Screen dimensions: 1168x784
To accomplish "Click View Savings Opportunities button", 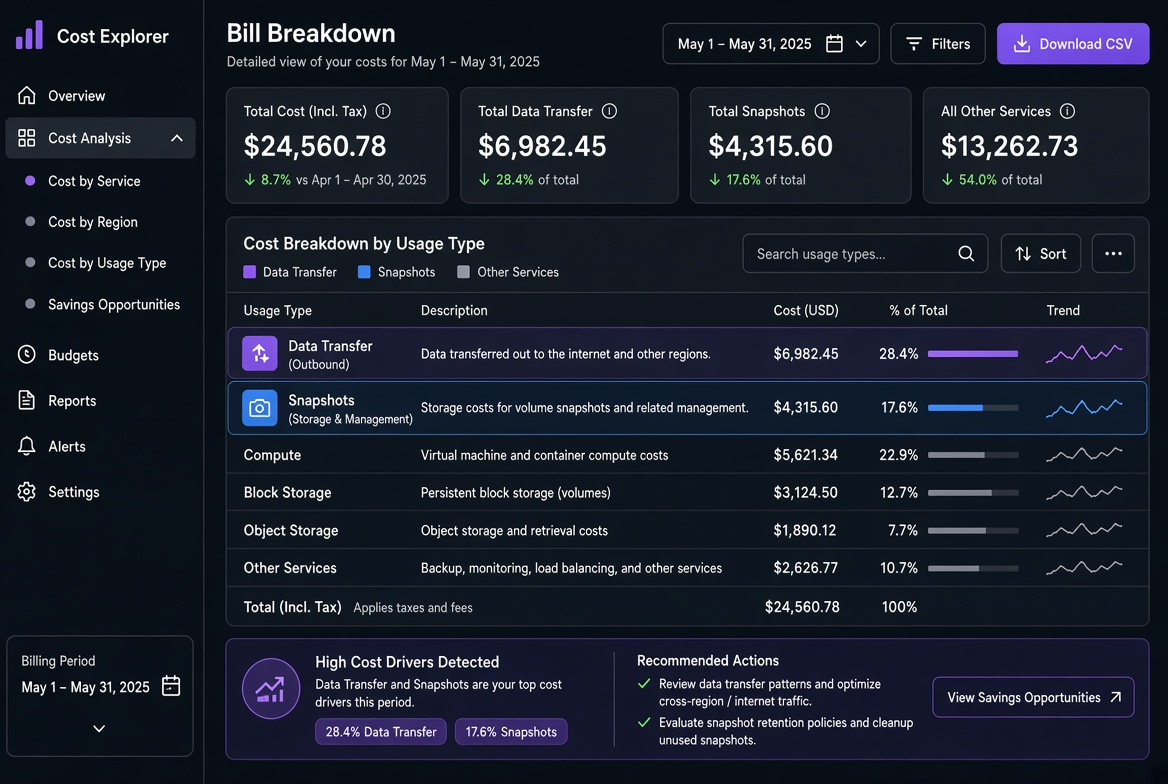I will [1033, 697].
